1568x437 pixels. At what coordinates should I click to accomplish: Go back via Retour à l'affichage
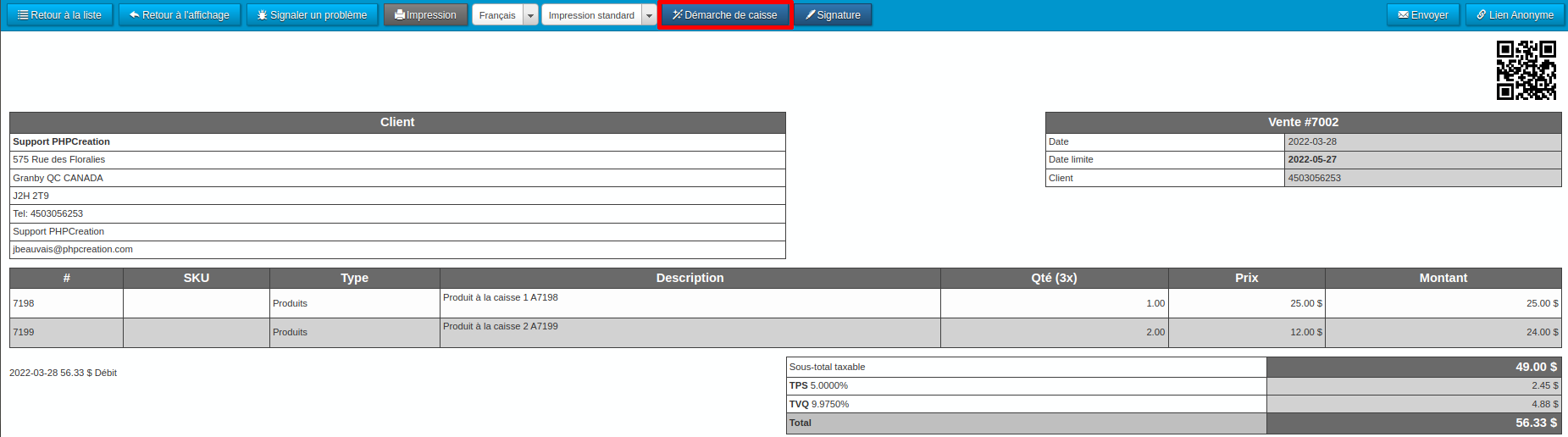180,15
